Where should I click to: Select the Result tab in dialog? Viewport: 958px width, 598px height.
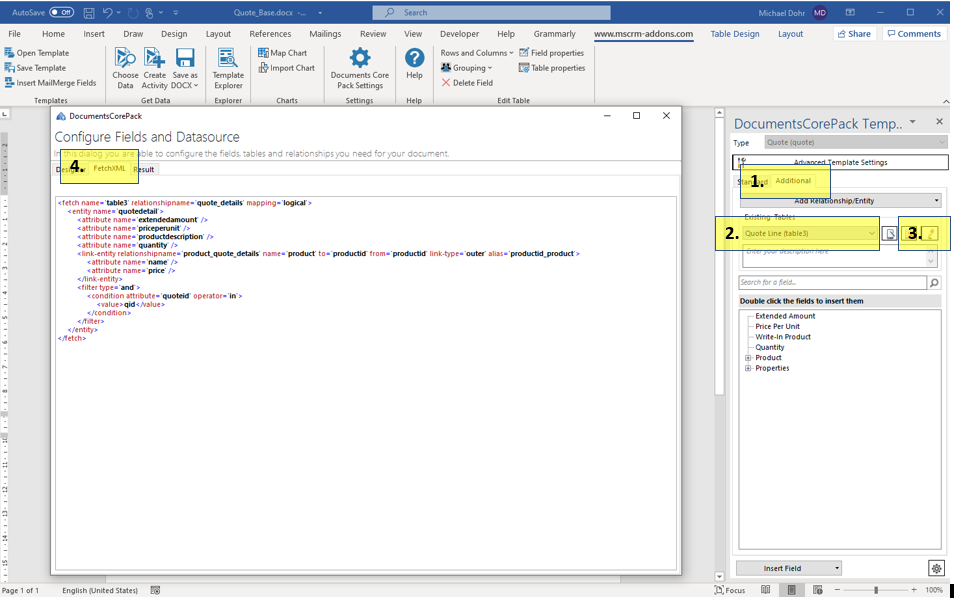(144, 169)
